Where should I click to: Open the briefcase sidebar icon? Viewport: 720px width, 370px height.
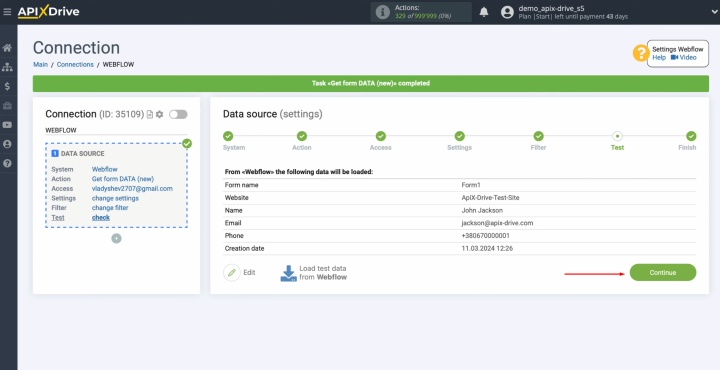(7, 106)
